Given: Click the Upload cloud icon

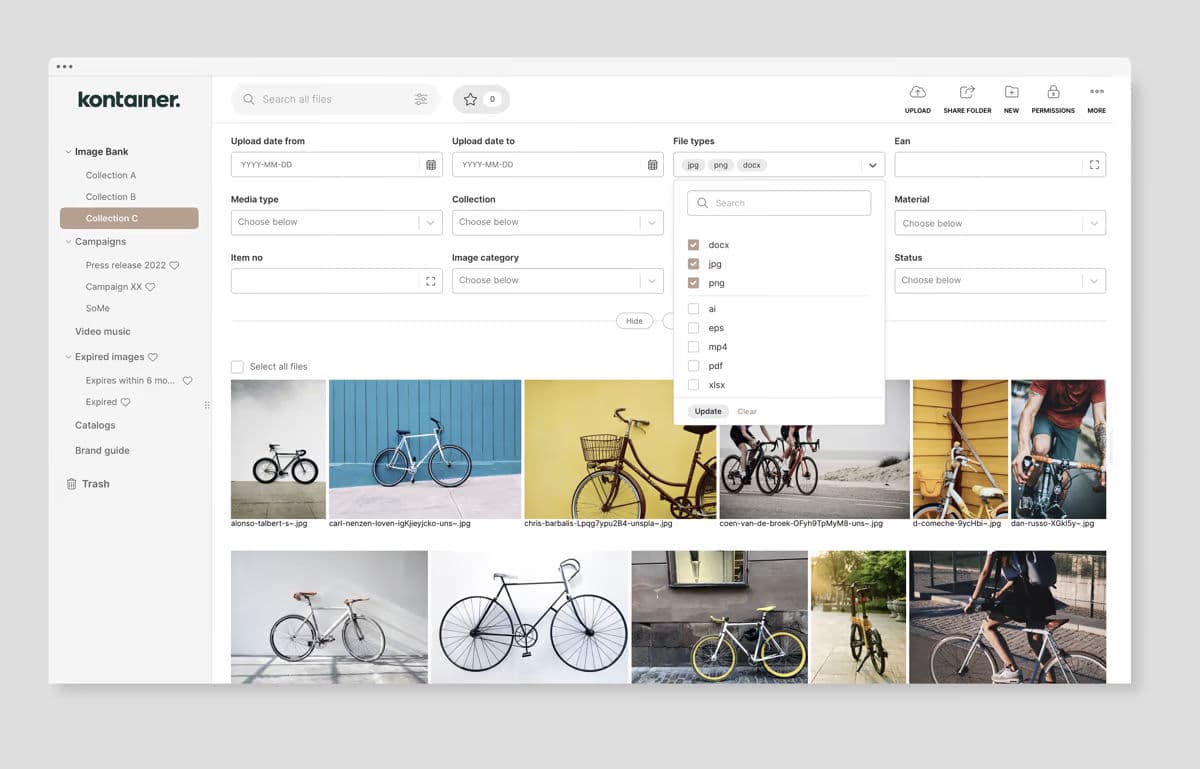Looking at the screenshot, I should pos(917,92).
